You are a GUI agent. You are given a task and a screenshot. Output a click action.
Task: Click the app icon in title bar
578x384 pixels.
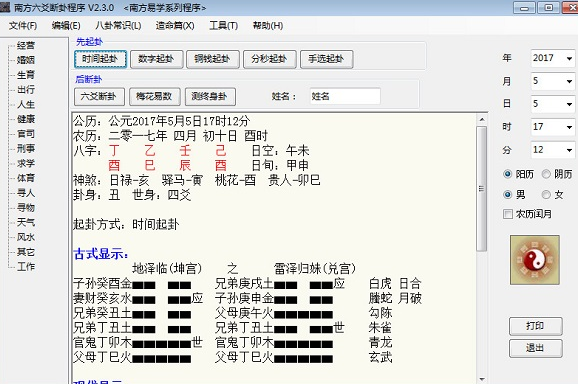(5, 7)
